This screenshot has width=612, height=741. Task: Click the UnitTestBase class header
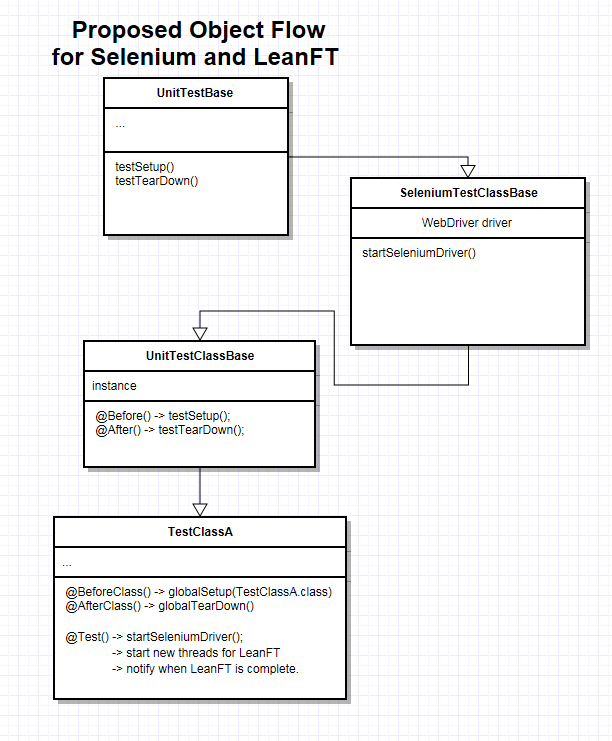point(196,93)
